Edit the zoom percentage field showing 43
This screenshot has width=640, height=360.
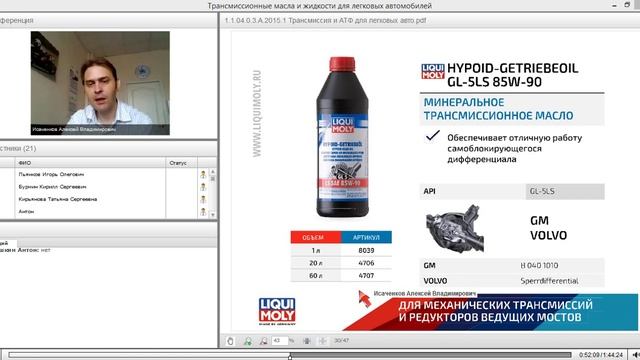point(280,340)
